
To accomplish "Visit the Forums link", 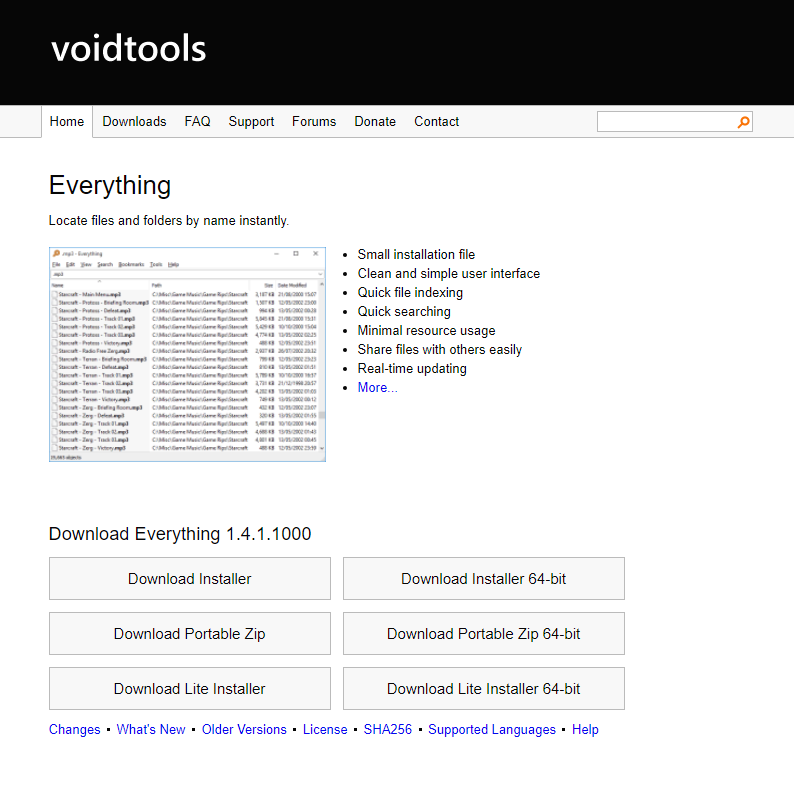I will coord(314,121).
